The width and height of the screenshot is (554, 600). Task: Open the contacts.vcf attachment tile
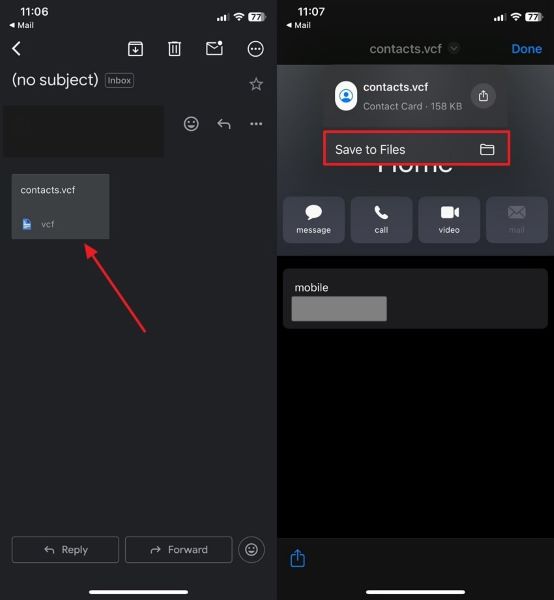coord(60,207)
